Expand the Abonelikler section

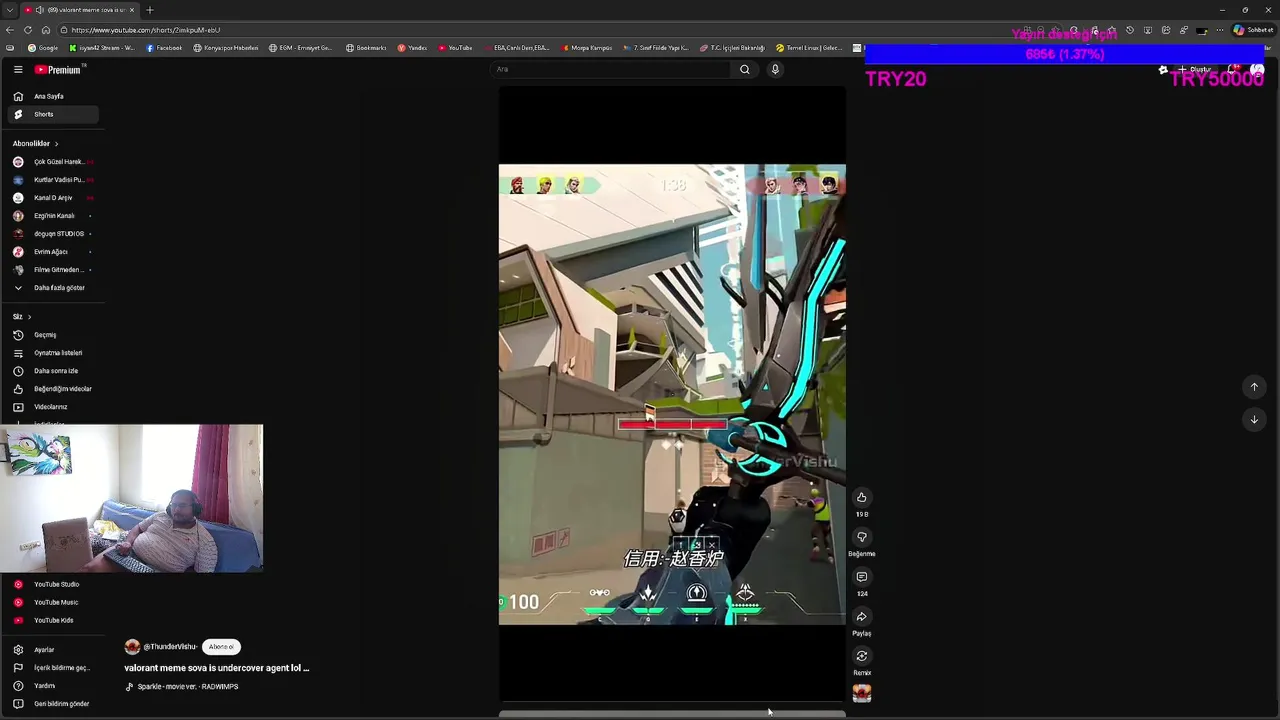pos(35,143)
